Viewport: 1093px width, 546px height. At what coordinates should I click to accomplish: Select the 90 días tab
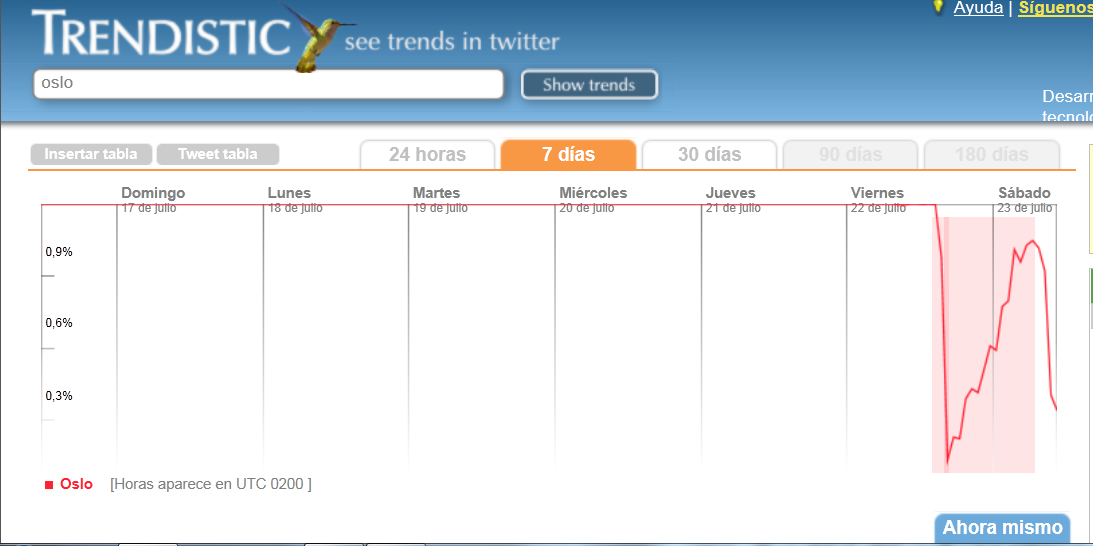[x=850, y=154]
